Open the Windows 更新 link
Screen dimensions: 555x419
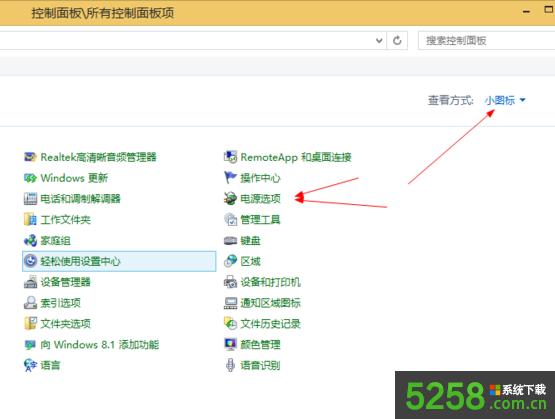click(74, 178)
